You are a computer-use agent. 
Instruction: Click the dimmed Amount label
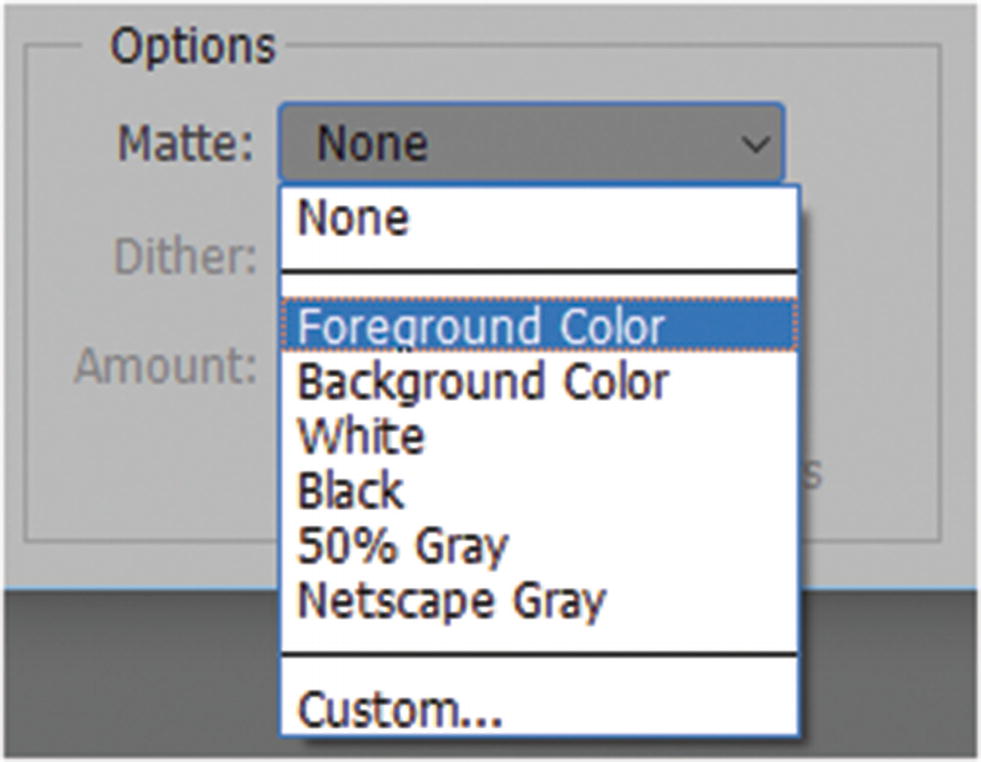[166, 366]
